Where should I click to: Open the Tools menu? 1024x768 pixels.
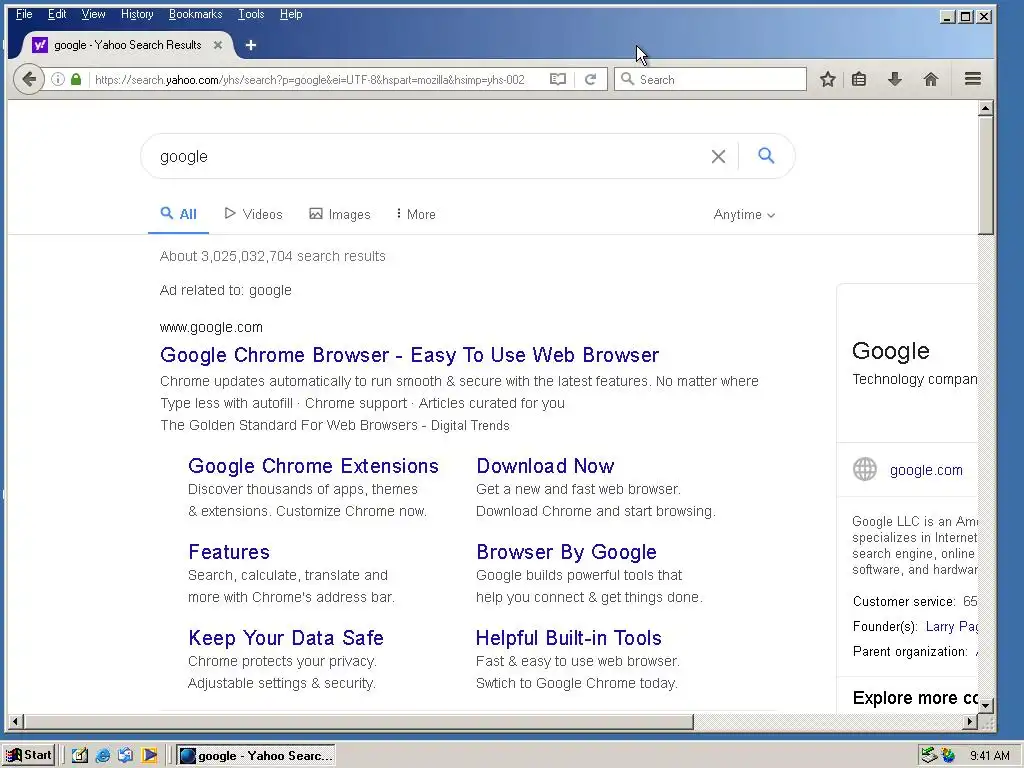(x=251, y=14)
